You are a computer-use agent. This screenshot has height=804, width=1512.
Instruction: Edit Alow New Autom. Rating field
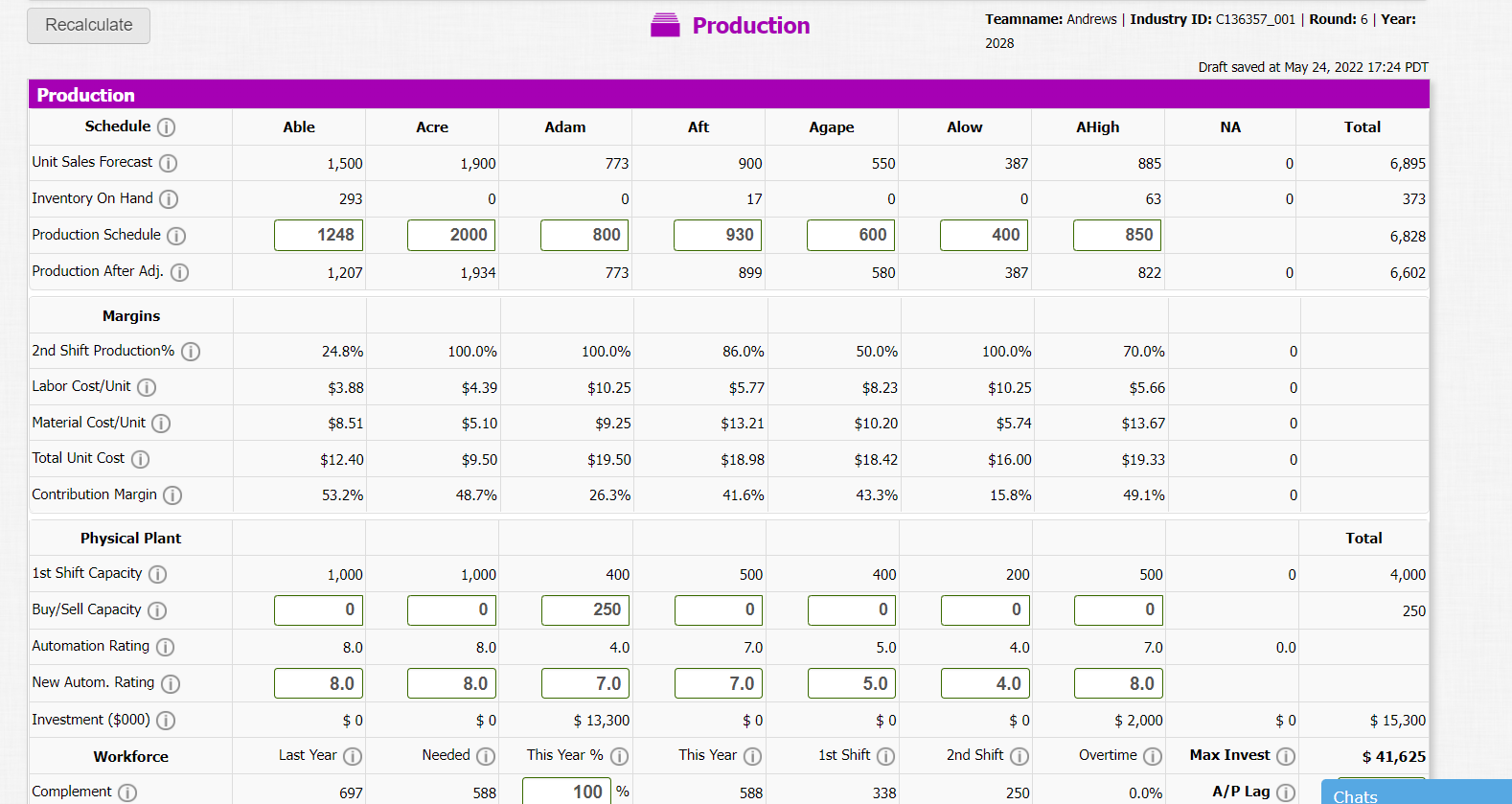click(x=985, y=683)
